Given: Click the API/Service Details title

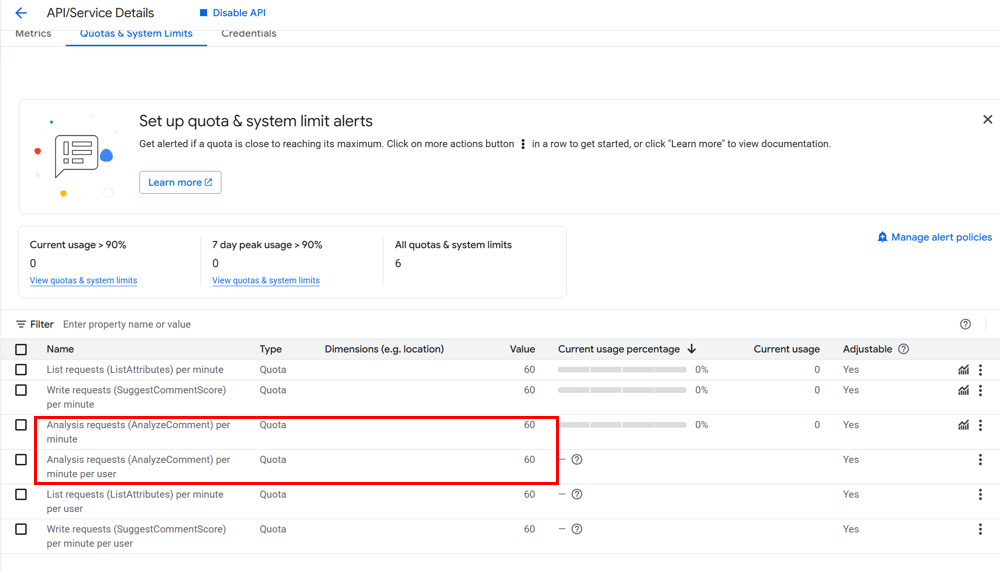Looking at the screenshot, I should 100,13.
